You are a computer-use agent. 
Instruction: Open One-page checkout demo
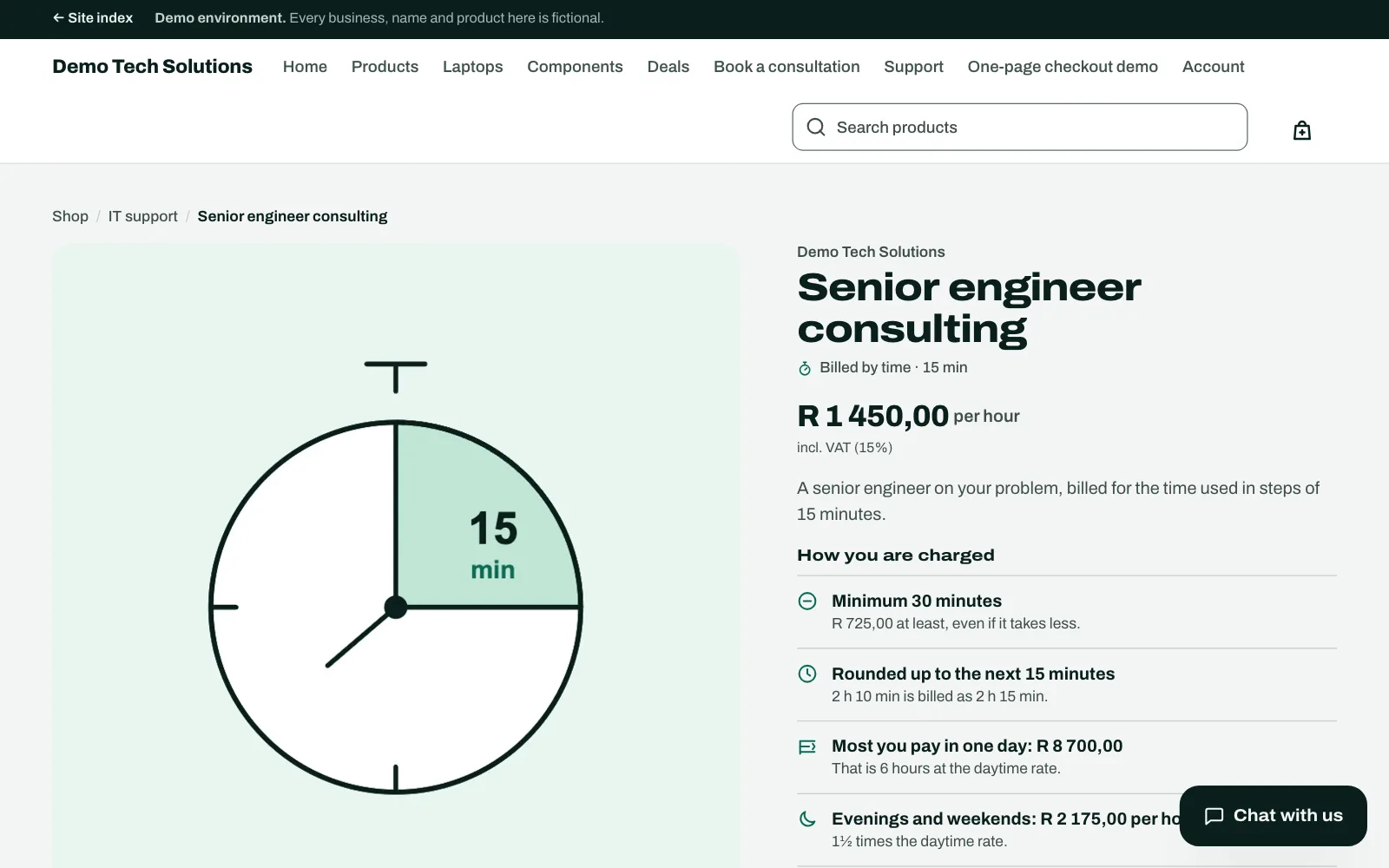click(x=1063, y=67)
